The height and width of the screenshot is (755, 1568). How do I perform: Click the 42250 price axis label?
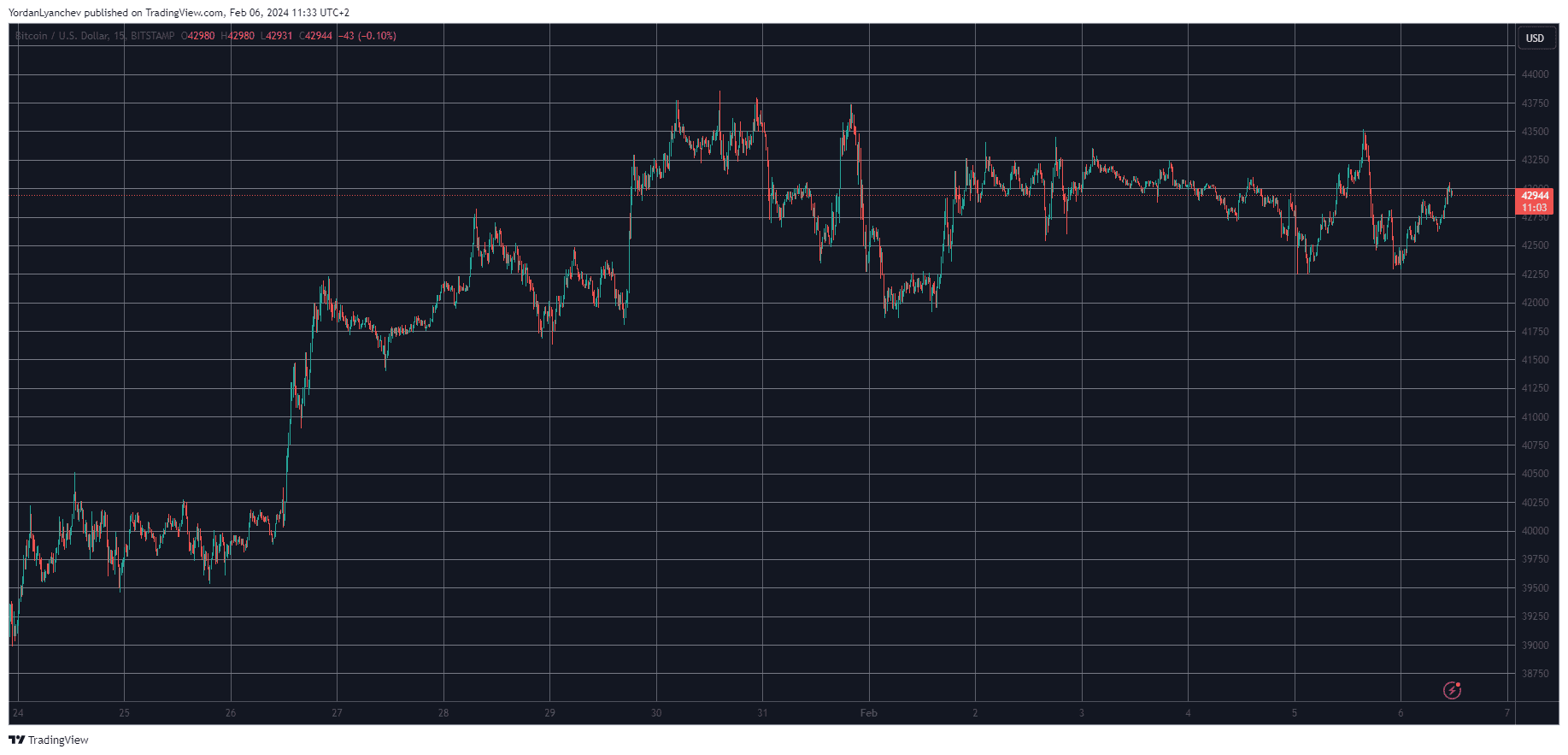point(1535,274)
